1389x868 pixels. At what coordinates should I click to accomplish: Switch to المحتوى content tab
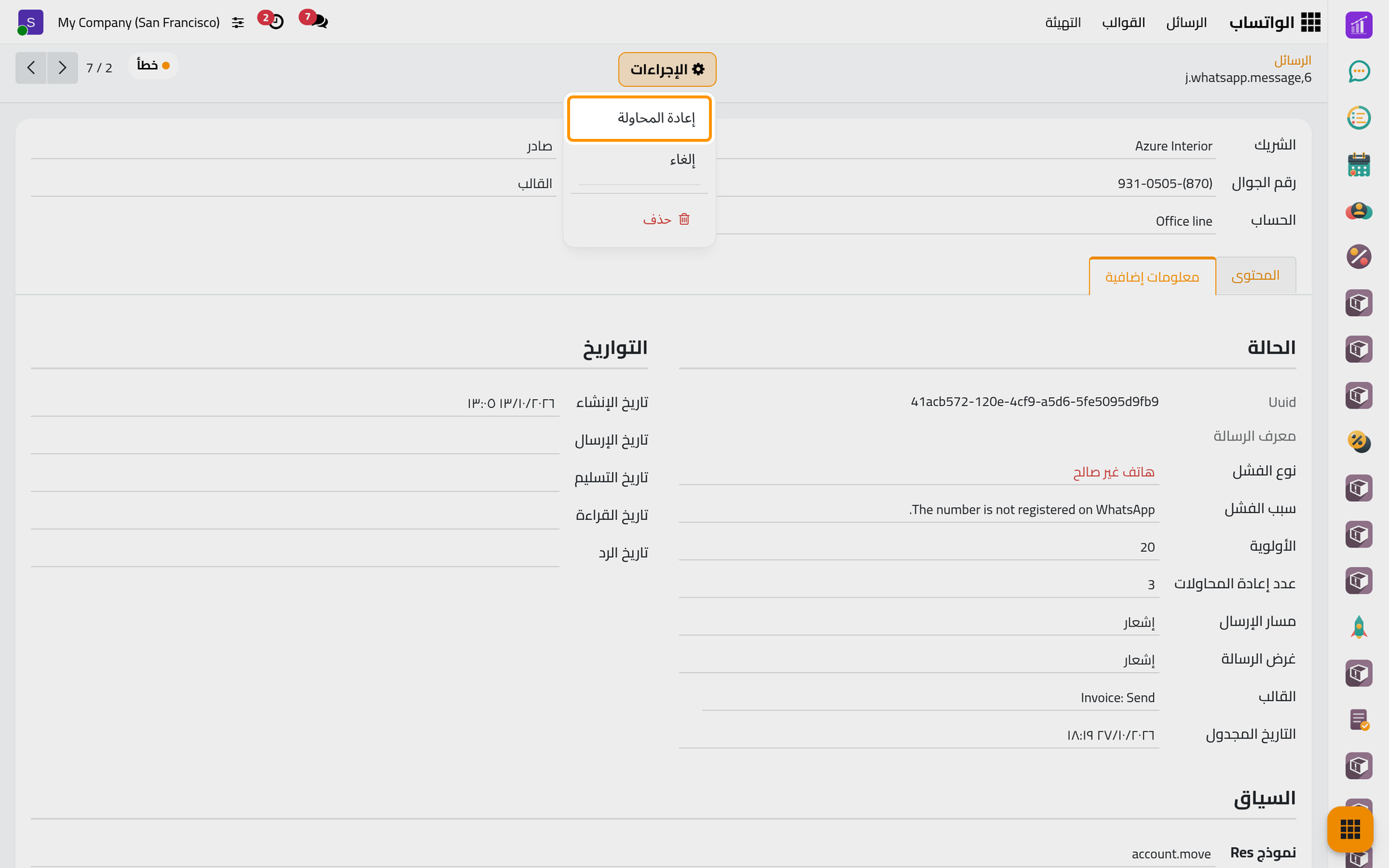(x=1256, y=276)
